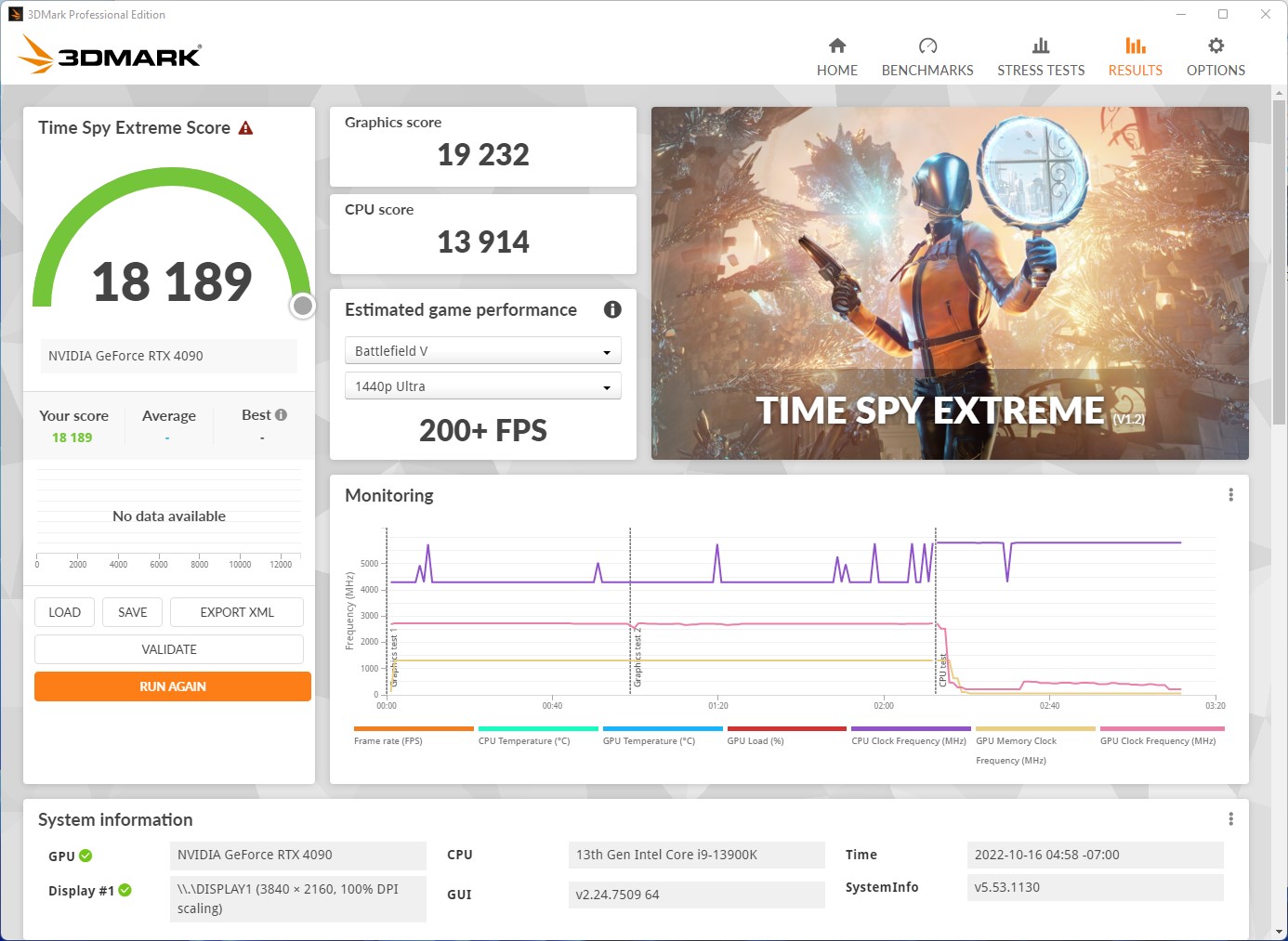
Task: Click RUN AGAIN button
Action: [x=173, y=686]
